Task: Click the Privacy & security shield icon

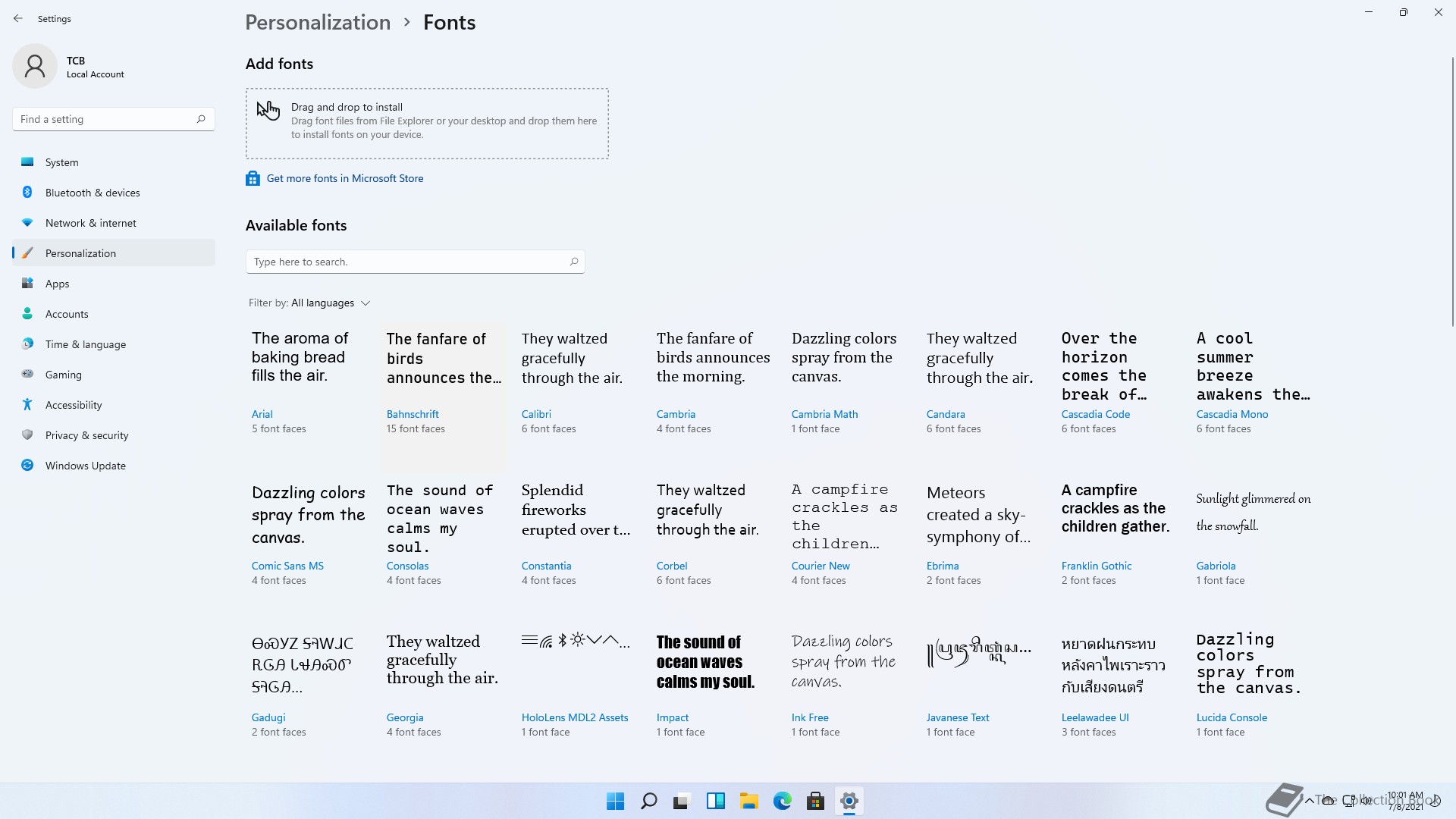Action: point(27,435)
